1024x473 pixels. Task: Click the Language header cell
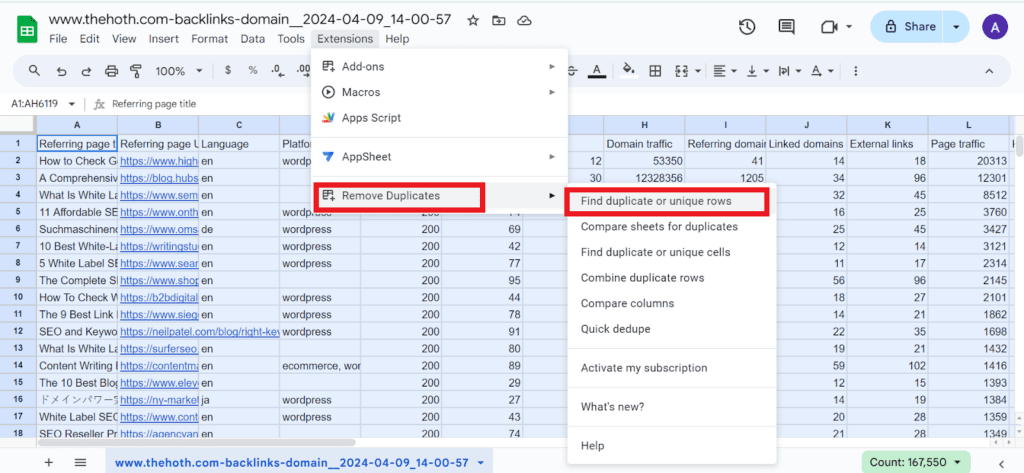(x=239, y=142)
